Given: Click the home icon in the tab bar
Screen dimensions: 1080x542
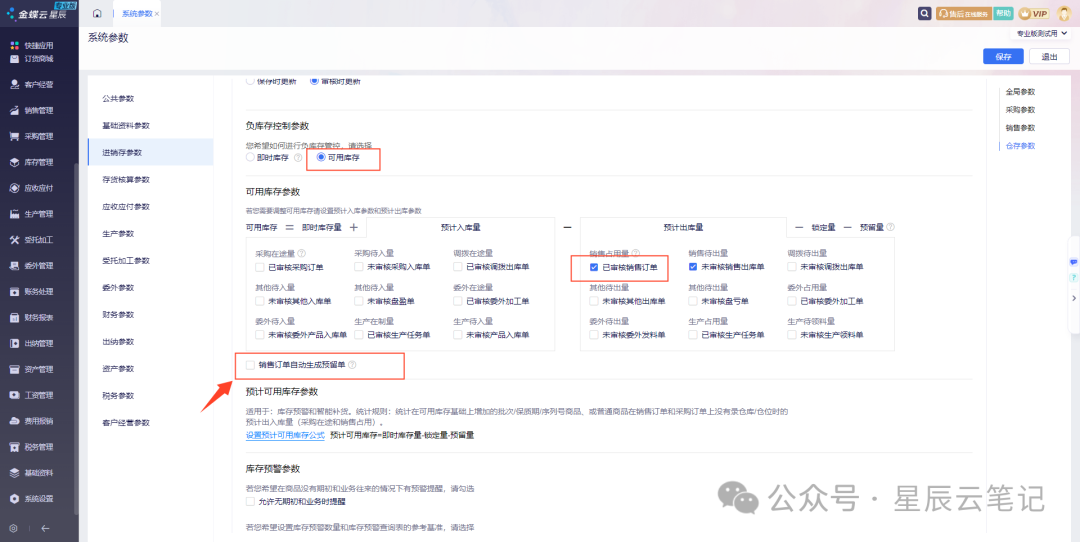Looking at the screenshot, I should coord(97,13).
